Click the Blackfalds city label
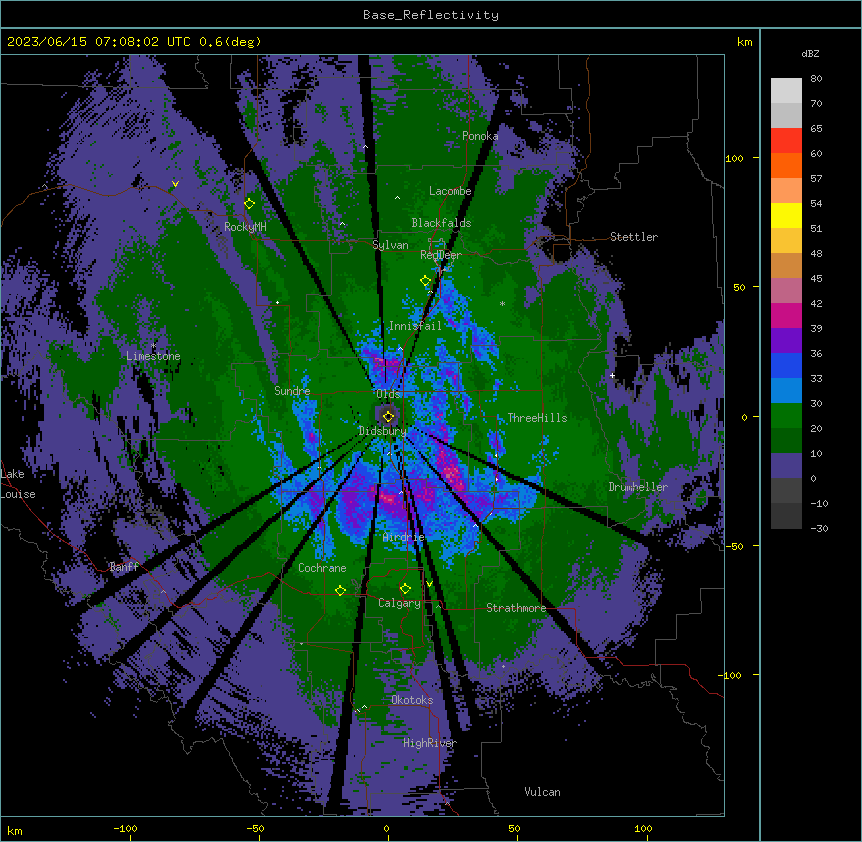Viewport: 862px width, 842px height. [x=441, y=223]
